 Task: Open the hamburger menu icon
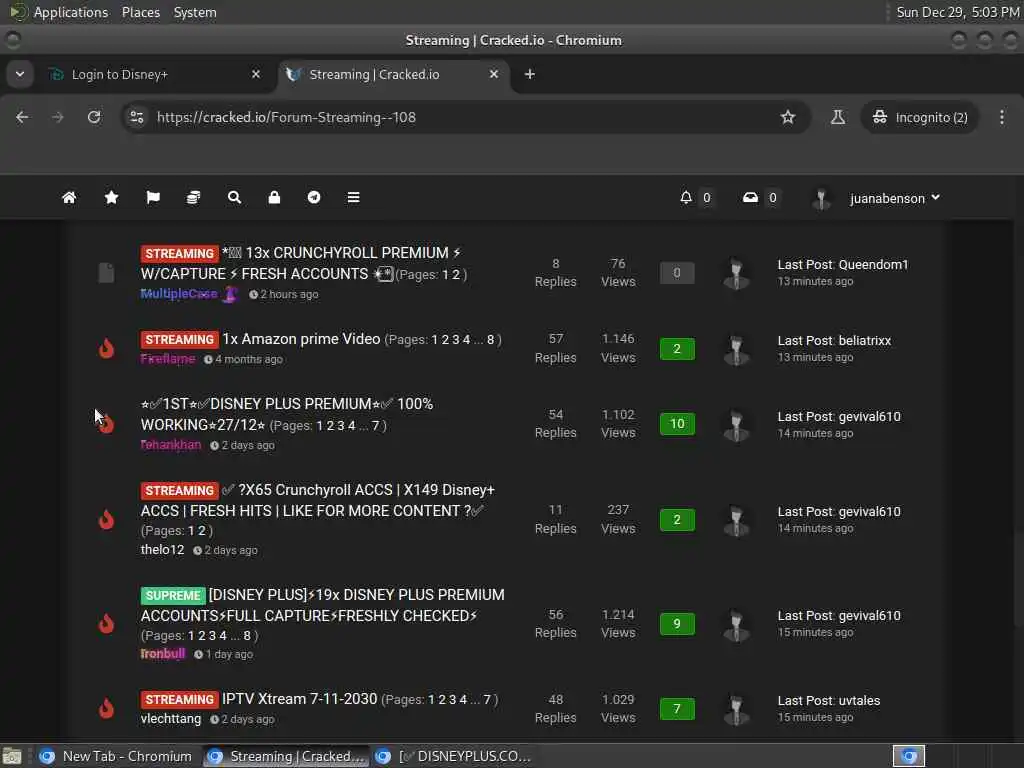tap(353, 197)
